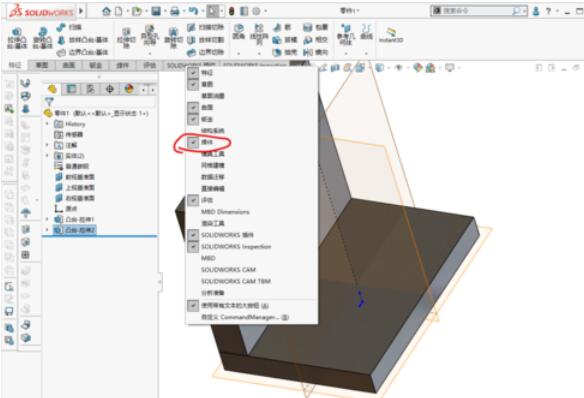
Task: Expand the 注解 annotations node
Action: click(47, 145)
